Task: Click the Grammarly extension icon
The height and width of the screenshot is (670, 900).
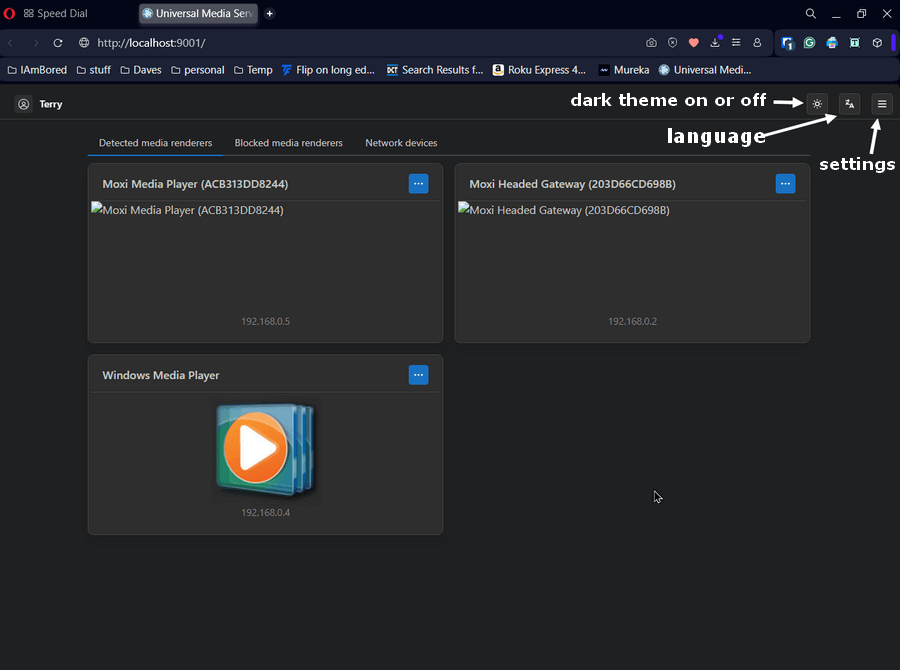Action: 809,42
